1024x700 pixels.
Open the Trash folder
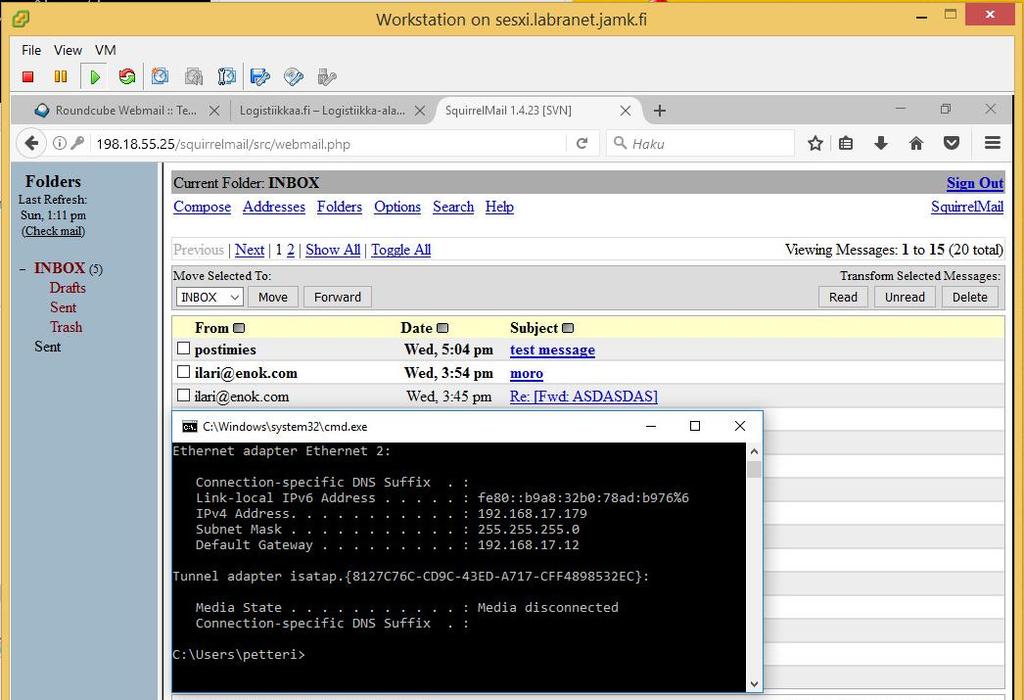point(66,327)
